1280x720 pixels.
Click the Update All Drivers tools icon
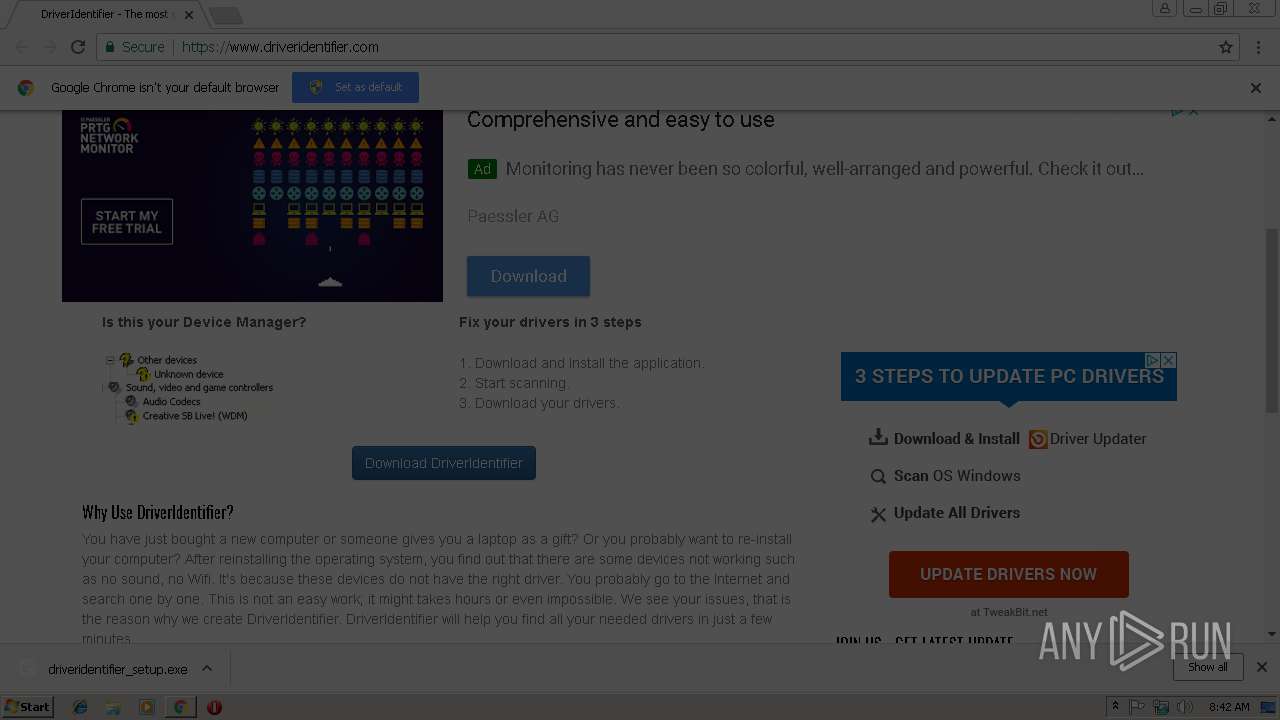878,514
